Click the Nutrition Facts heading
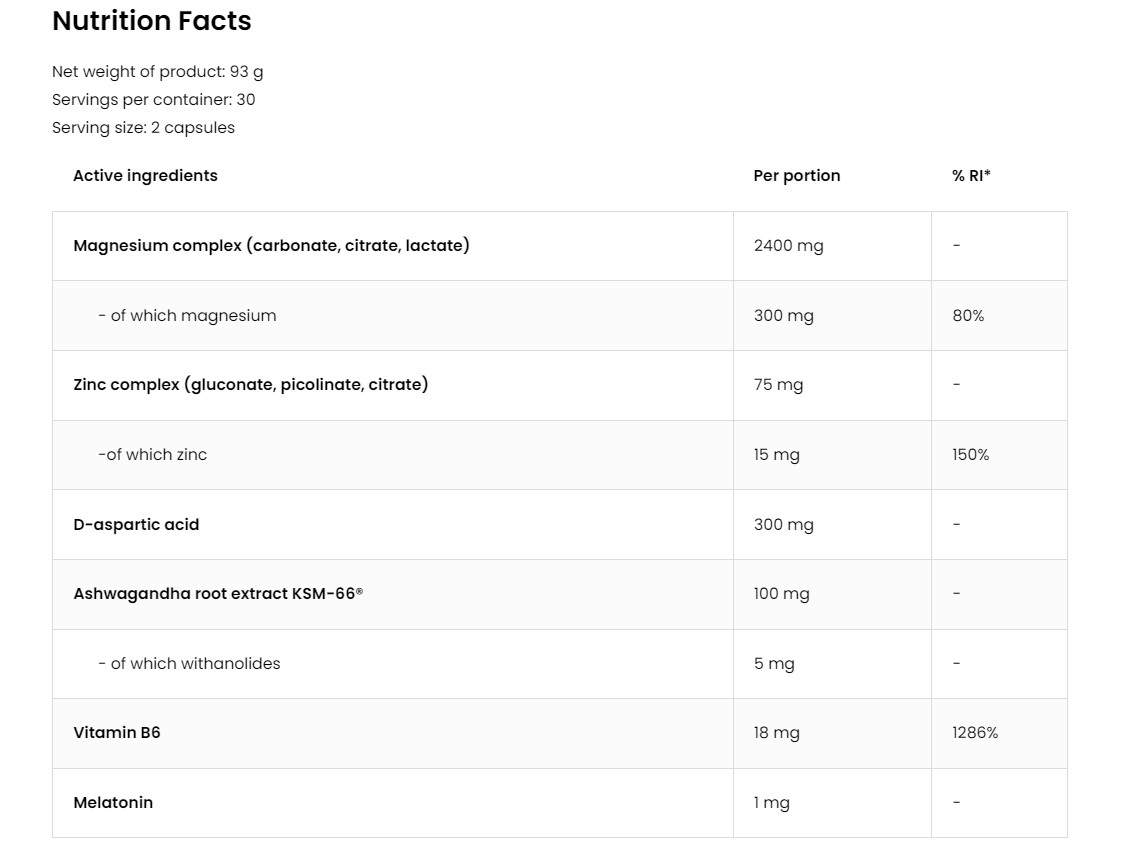Viewport: 1122px width, 860px height. point(152,21)
